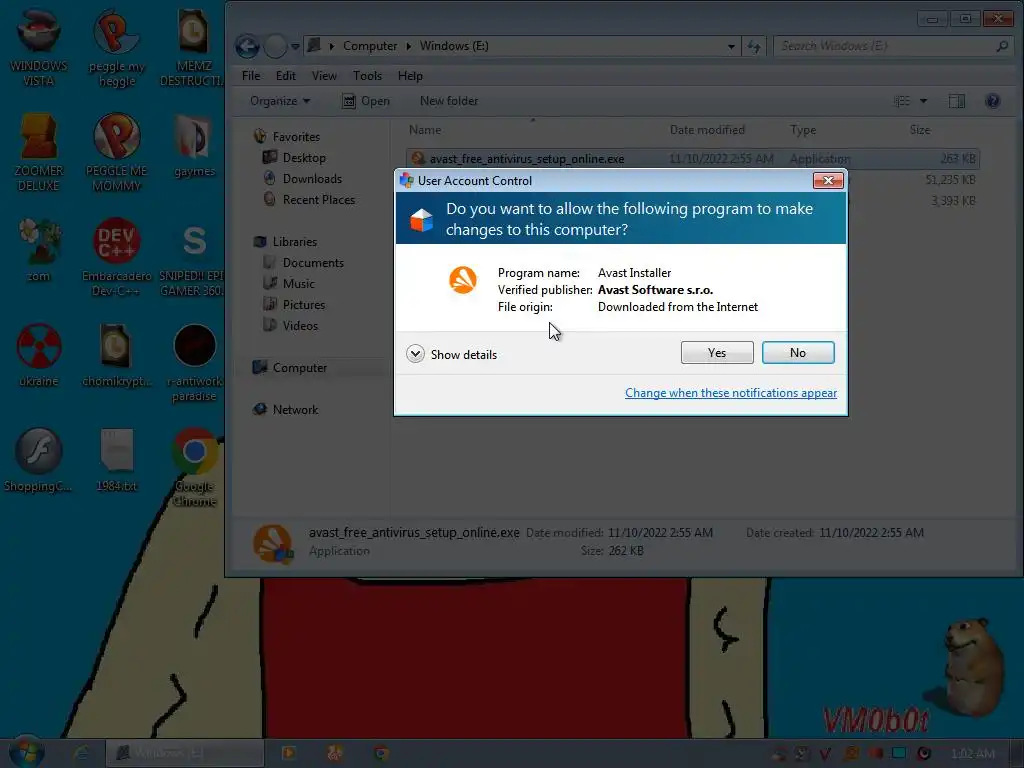Image resolution: width=1024 pixels, height=768 pixels.
Task: Click No in the User Account Control dialog
Action: tap(797, 353)
